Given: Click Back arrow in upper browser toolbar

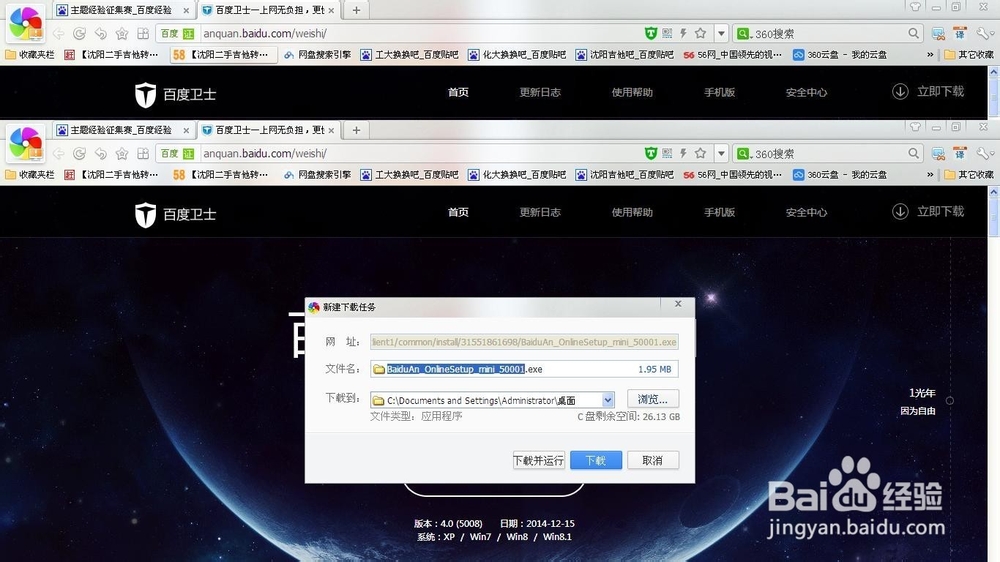Looking at the screenshot, I should coord(59,34).
